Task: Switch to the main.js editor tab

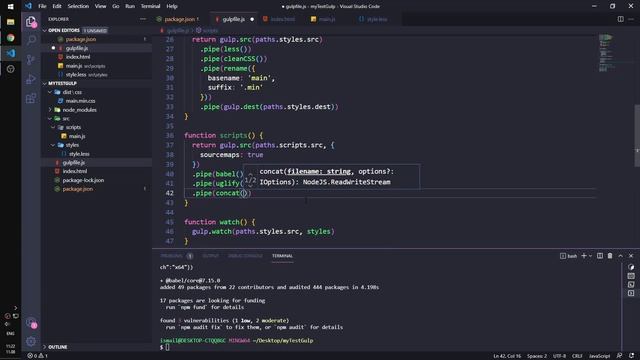Action: (326, 19)
